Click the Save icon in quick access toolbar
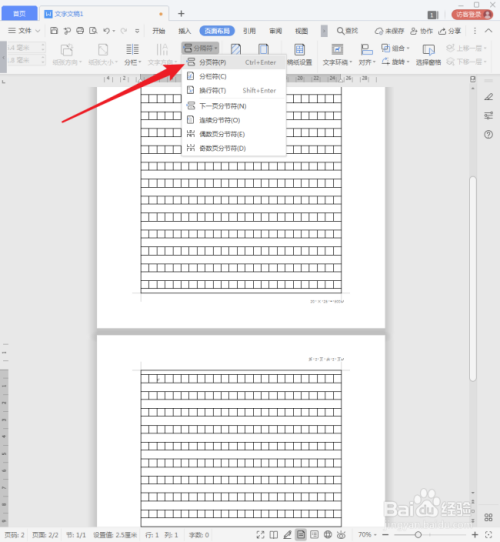 54,31
